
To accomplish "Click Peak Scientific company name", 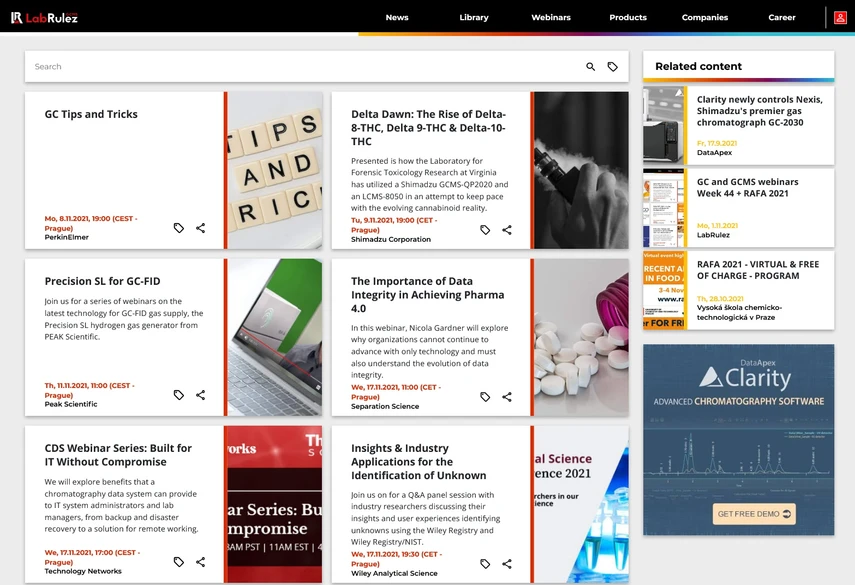I will pyautogui.click(x=71, y=404).
